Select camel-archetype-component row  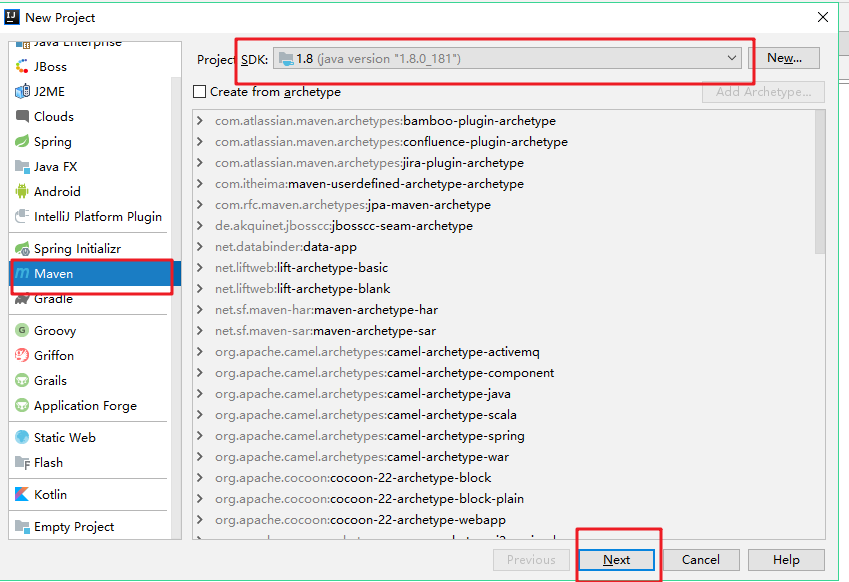(x=504, y=373)
